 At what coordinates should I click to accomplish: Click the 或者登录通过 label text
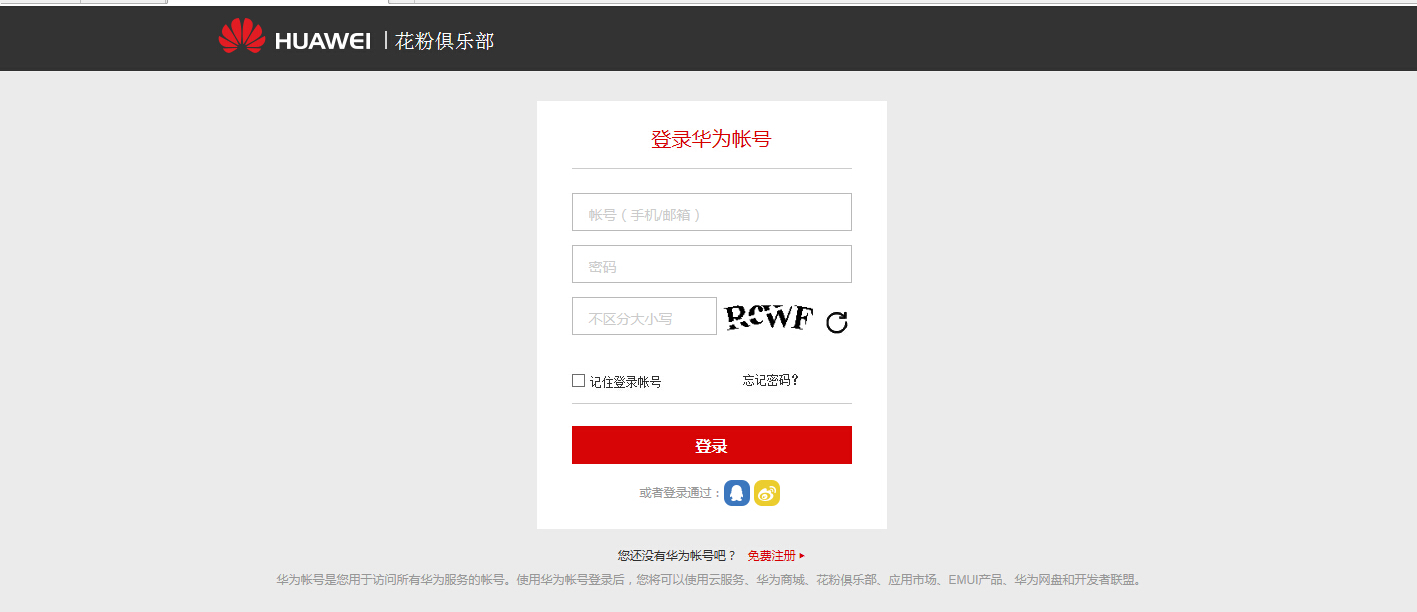[680, 493]
